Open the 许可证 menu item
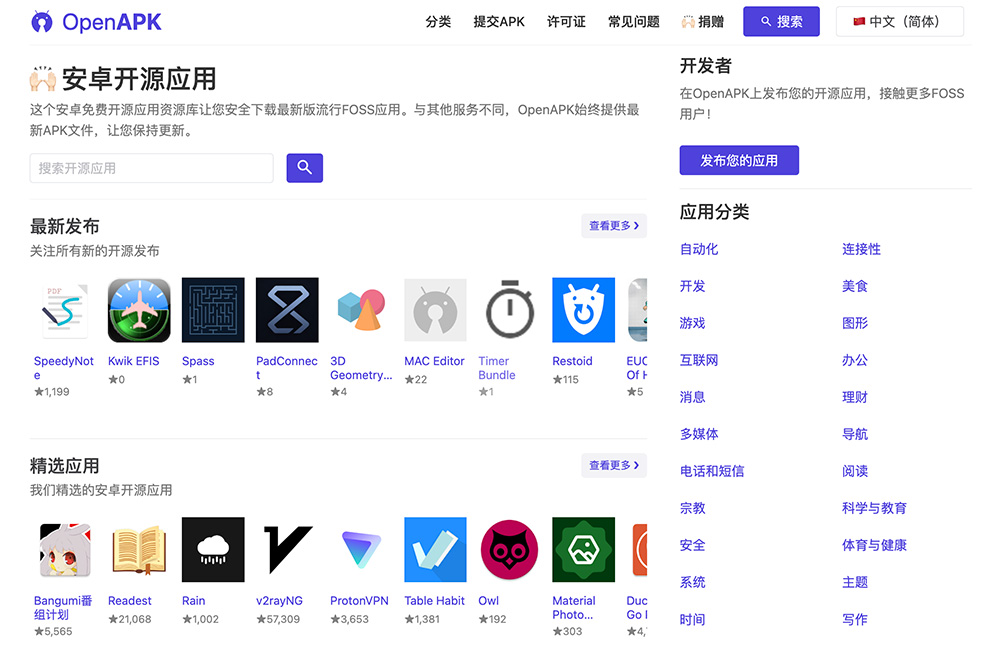The width and height of the screenshot is (1000, 649). point(566,22)
